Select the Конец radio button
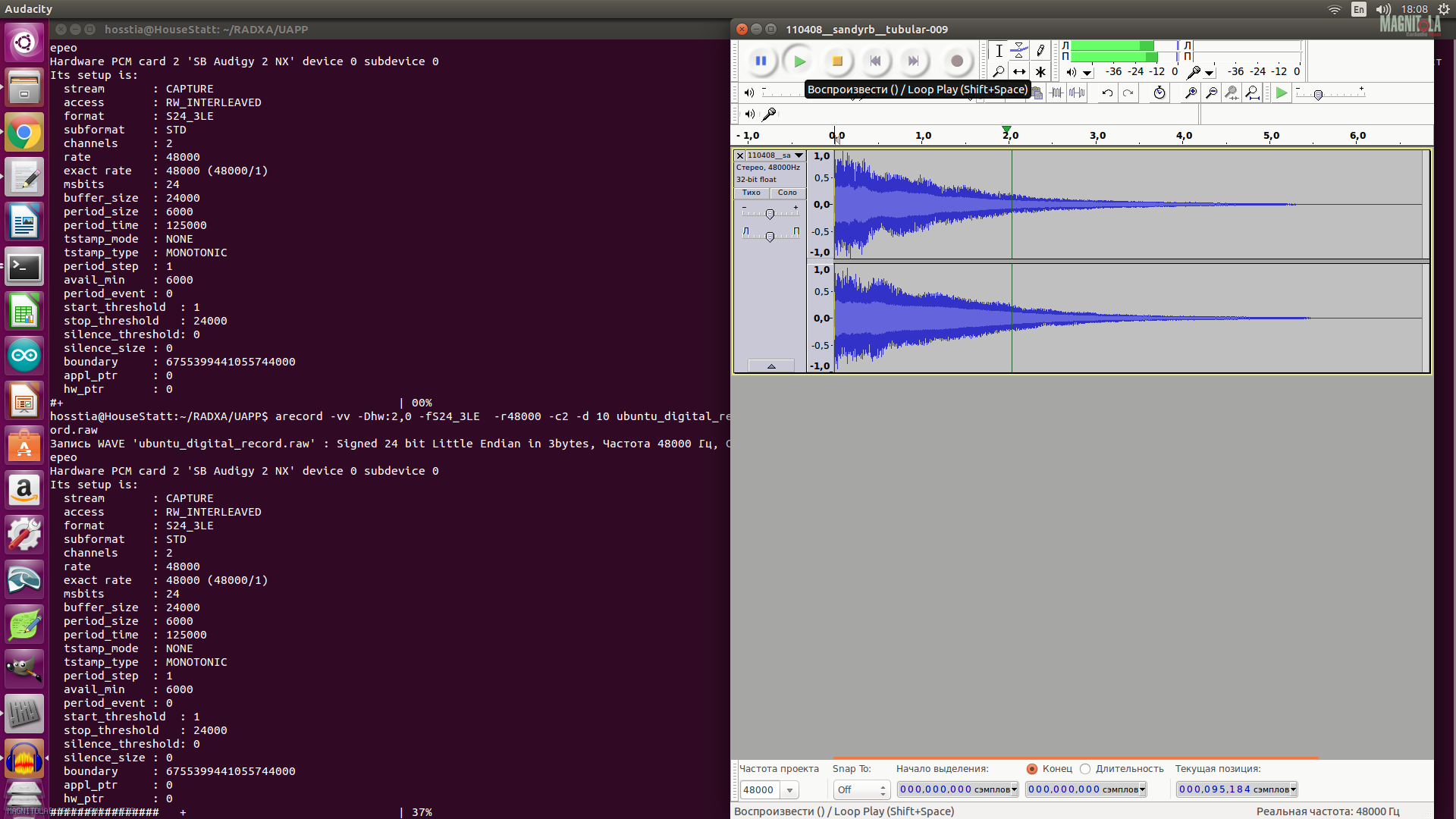This screenshot has height=819, width=1456. tap(1032, 769)
